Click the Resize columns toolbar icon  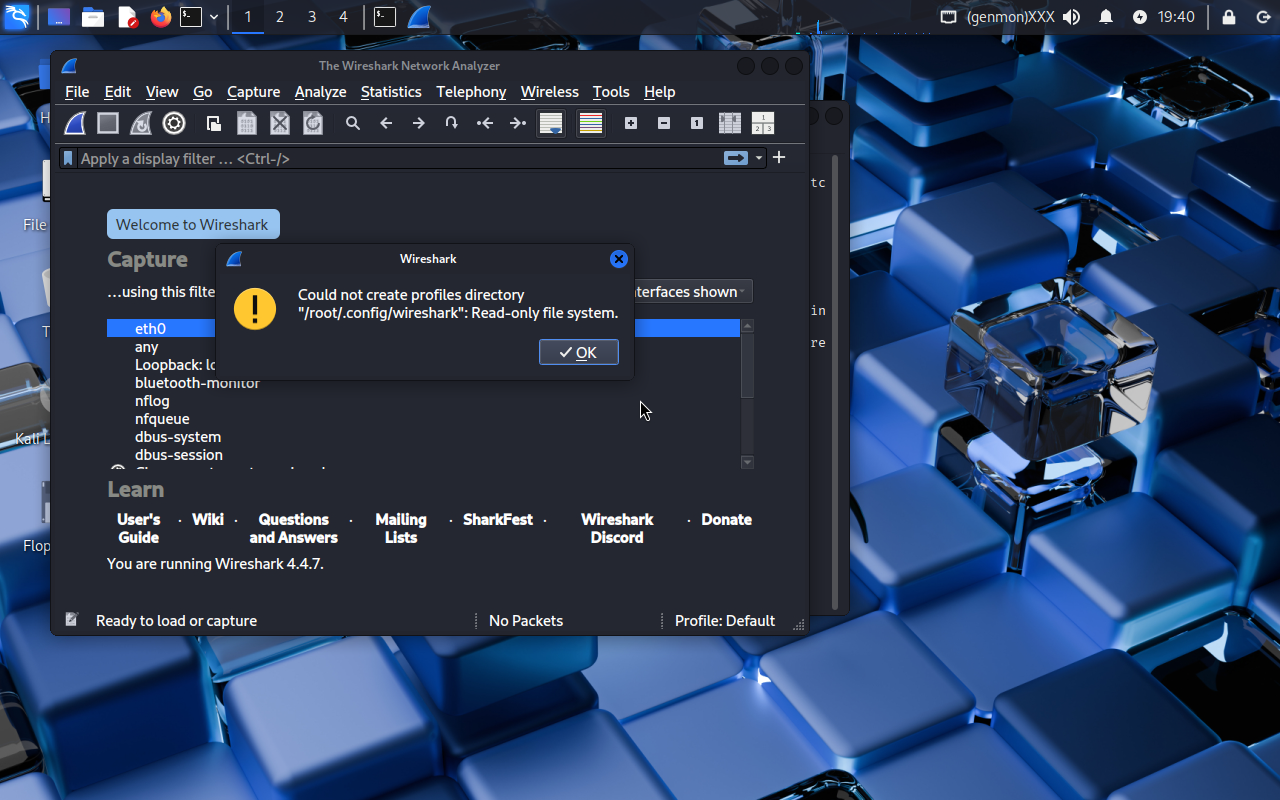pyautogui.click(x=730, y=123)
